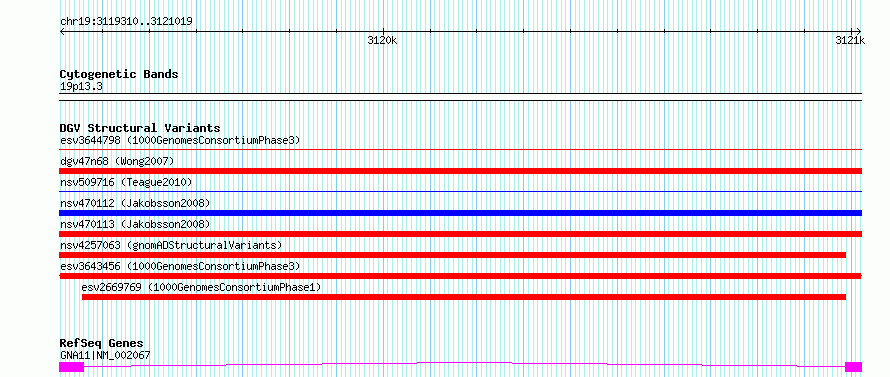Click the 3120k ruler tick label

[383, 40]
